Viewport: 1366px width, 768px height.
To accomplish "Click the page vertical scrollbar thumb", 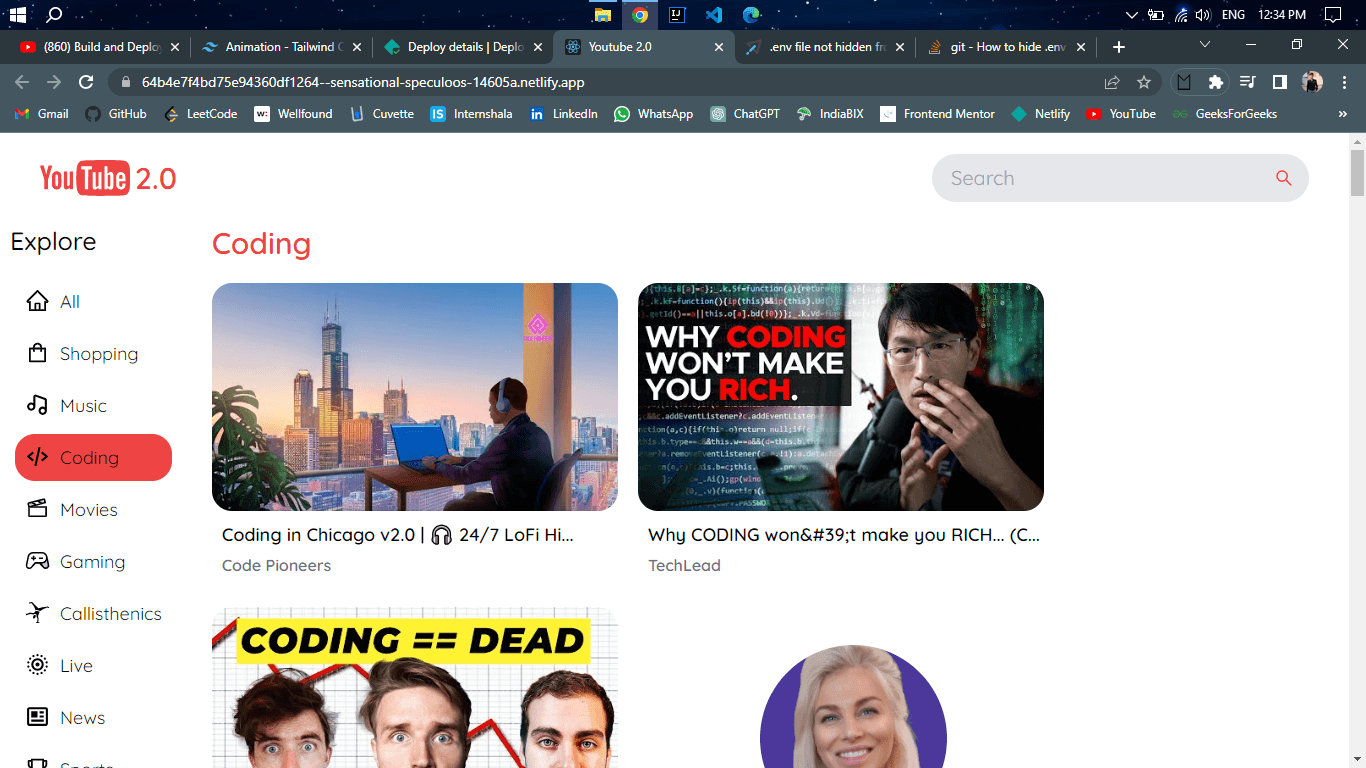I will coord(1357,172).
